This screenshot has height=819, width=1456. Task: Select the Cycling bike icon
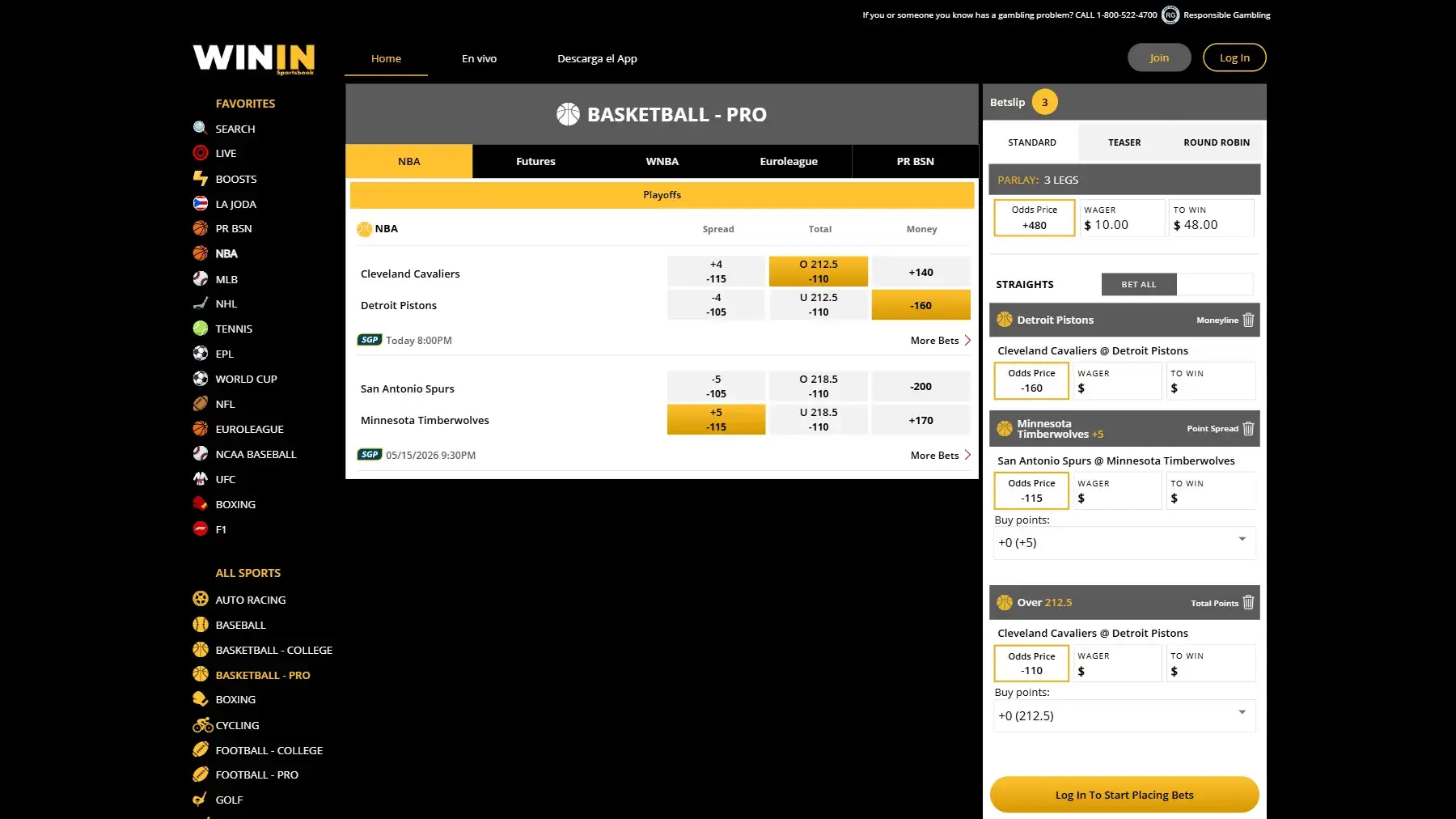click(x=202, y=725)
